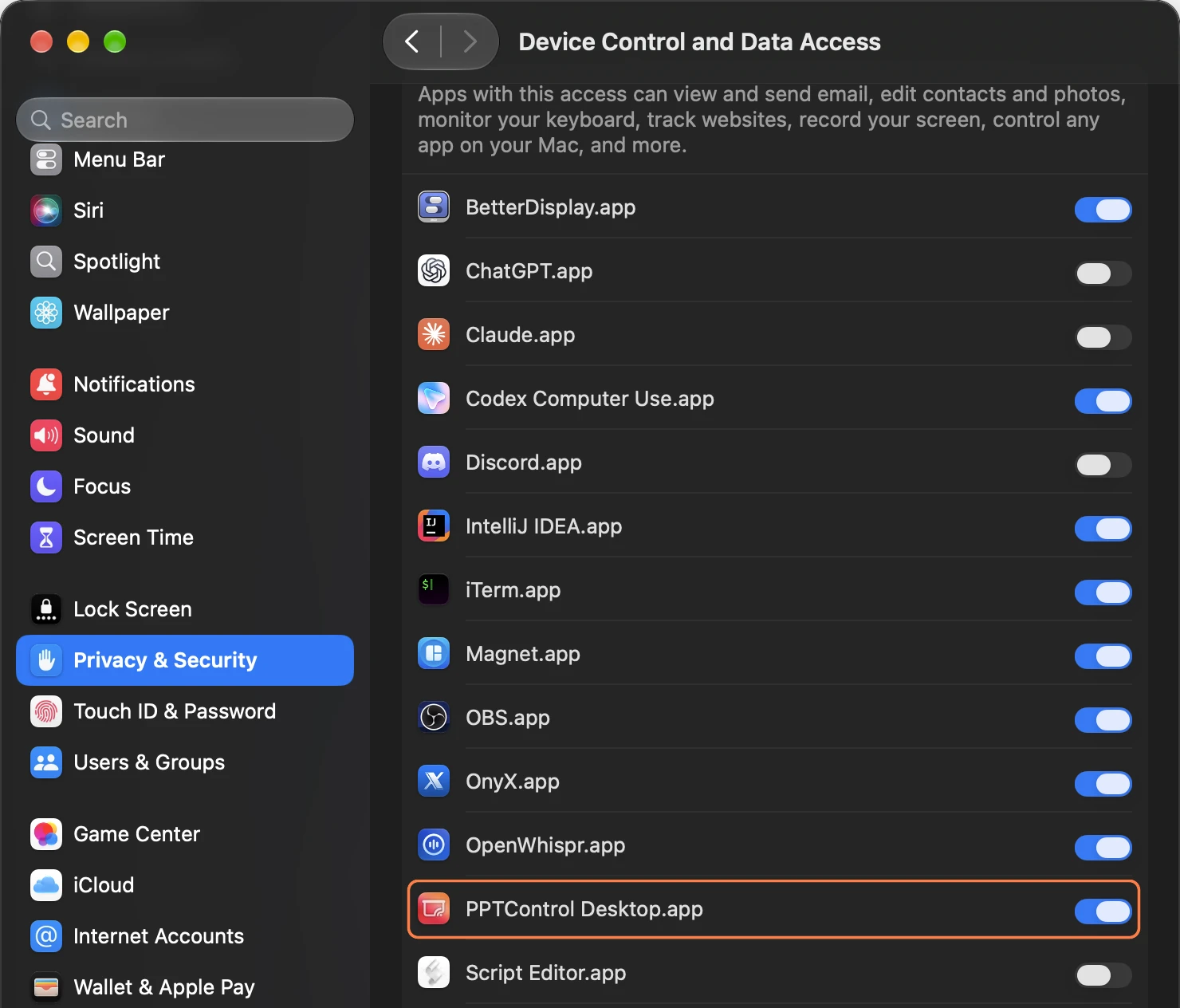Click the iCloud cloud icon
1180x1008 pixels.
coord(46,885)
